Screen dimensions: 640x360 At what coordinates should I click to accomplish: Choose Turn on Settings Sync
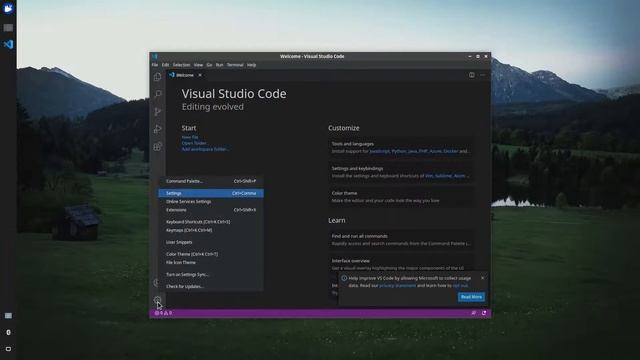tap(211, 274)
